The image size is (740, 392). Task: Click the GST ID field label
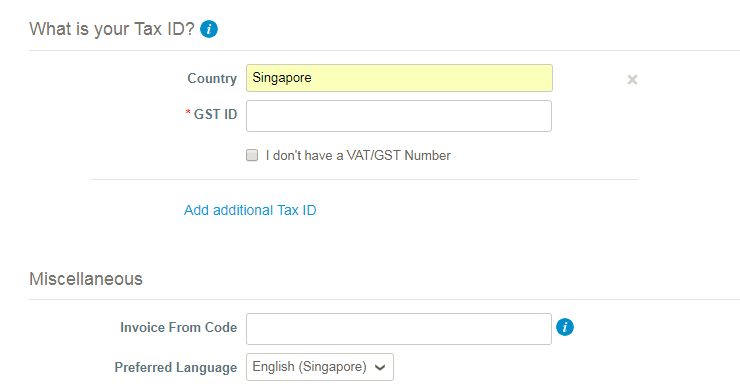pyautogui.click(x=215, y=114)
